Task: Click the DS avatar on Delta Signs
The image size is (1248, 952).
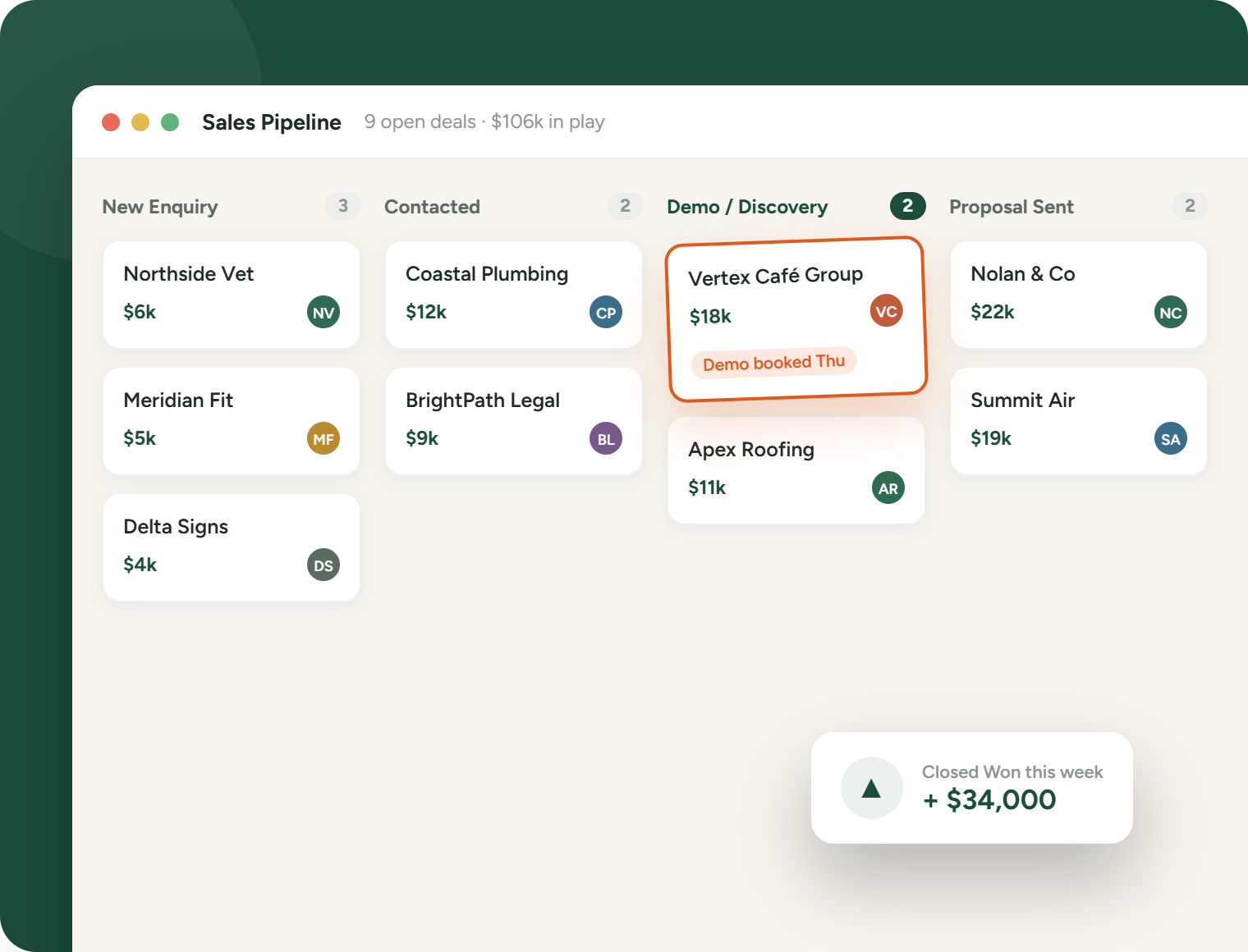Action: (x=323, y=565)
